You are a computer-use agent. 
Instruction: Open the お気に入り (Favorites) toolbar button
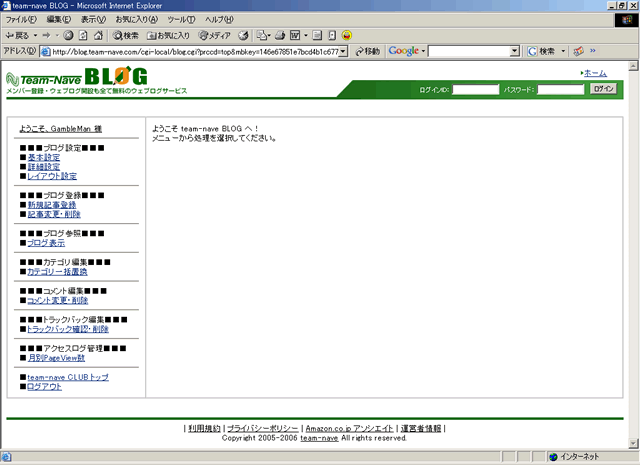point(167,35)
